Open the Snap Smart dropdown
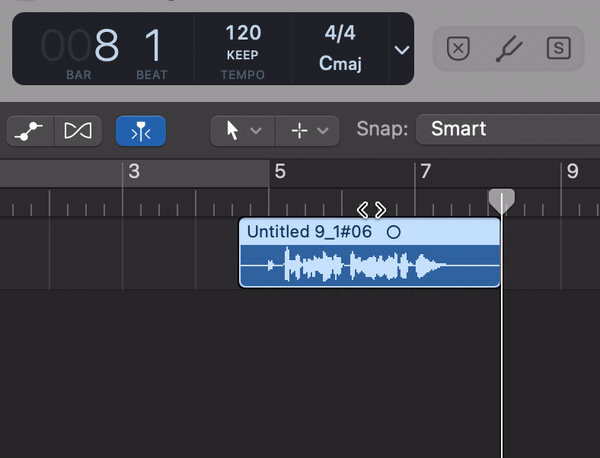 coord(508,129)
